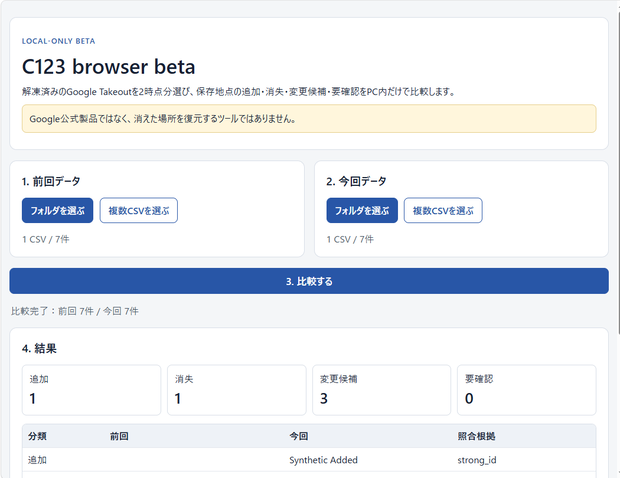Screen dimensions: 620x478
Task: Click the 前回 column header
Action: pyautogui.click(x=119, y=436)
